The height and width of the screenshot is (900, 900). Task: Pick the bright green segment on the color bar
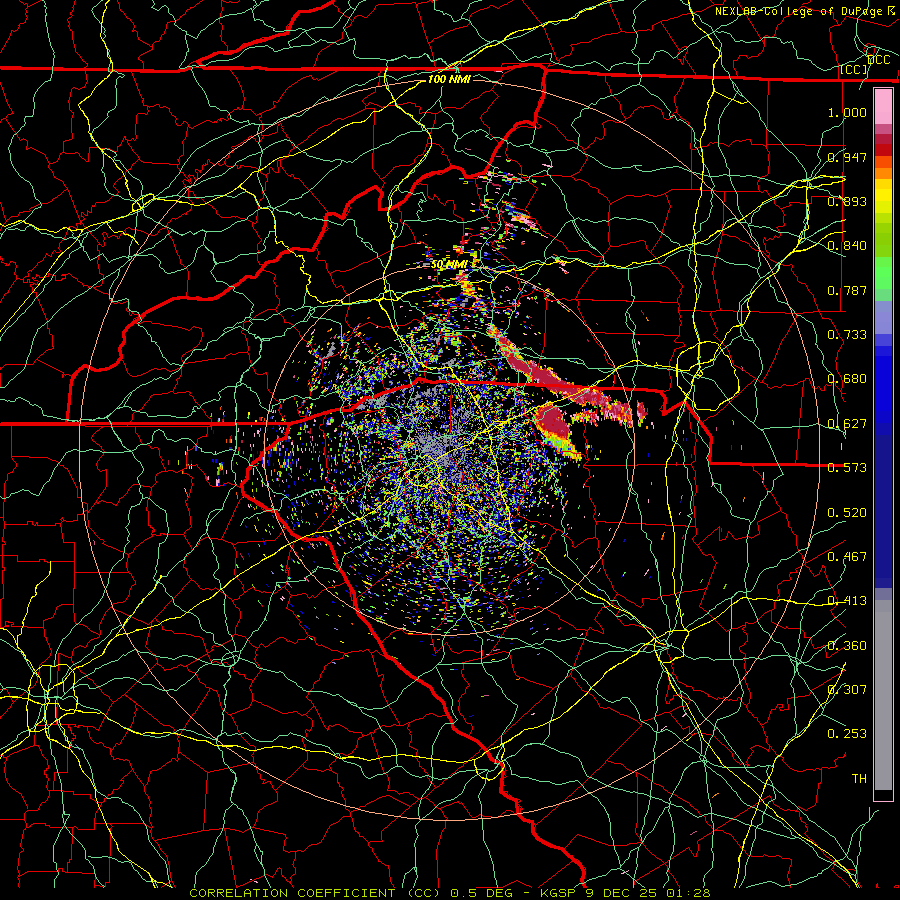(x=883, y=273)
